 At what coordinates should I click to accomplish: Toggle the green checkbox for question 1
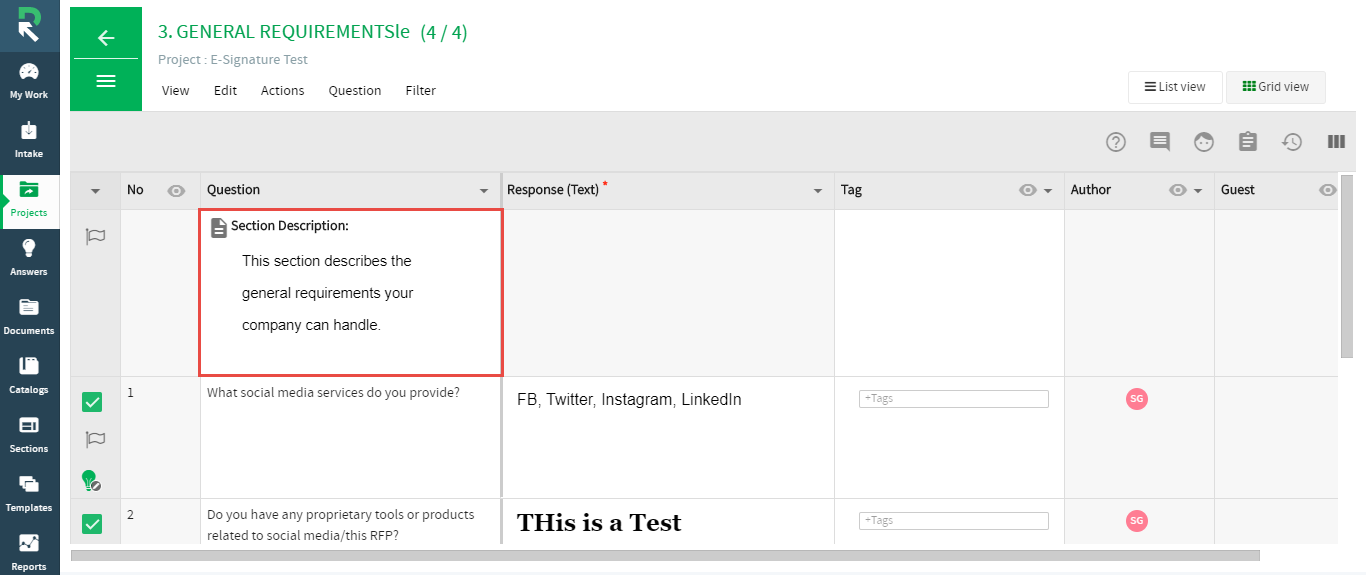[x=92, y=402]
